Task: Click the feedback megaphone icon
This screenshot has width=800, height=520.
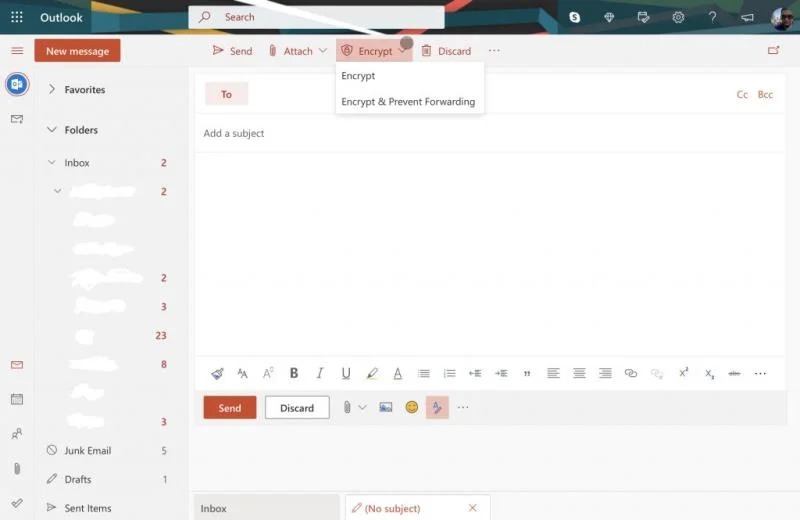Action: pyautogui.click(x=747, y=17)
